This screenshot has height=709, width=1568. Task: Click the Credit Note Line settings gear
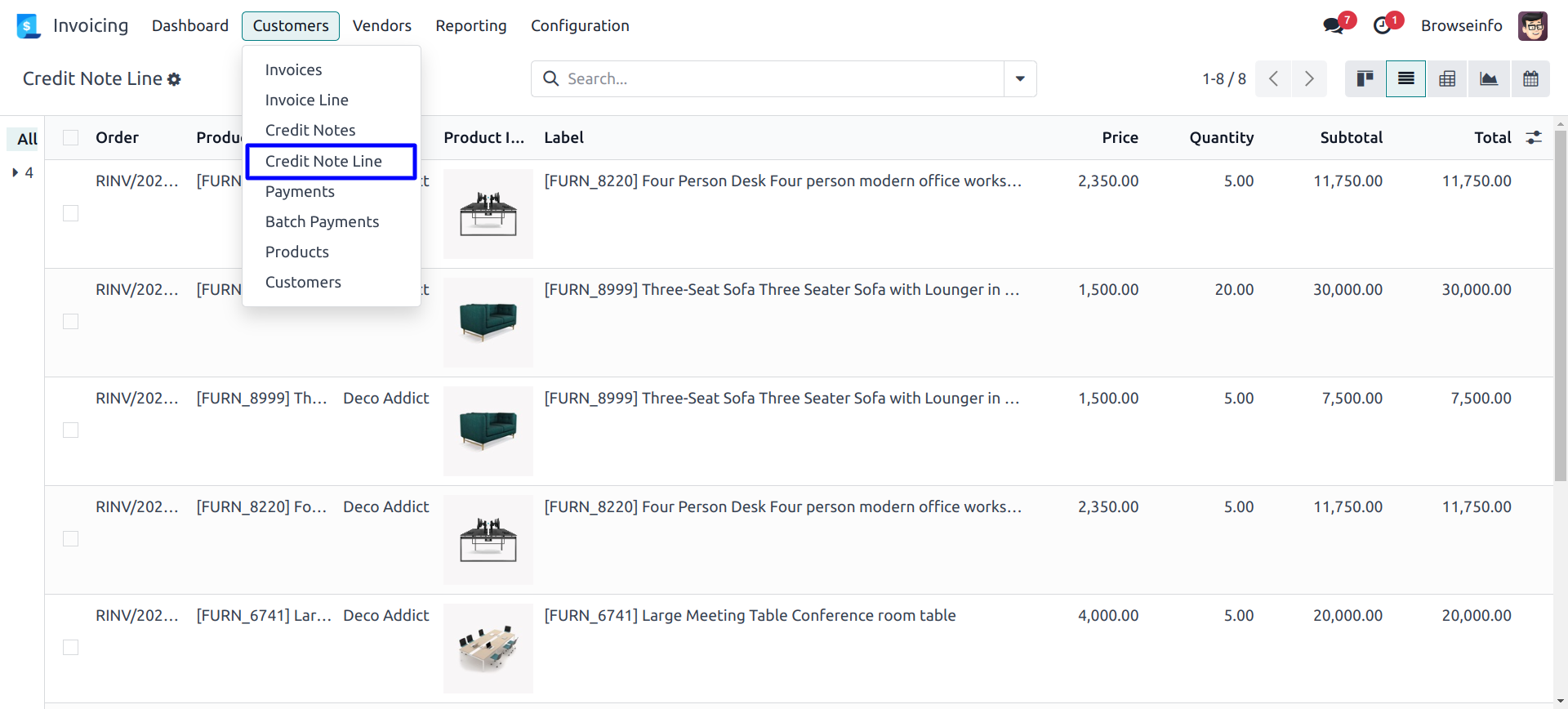click(174, 79)
